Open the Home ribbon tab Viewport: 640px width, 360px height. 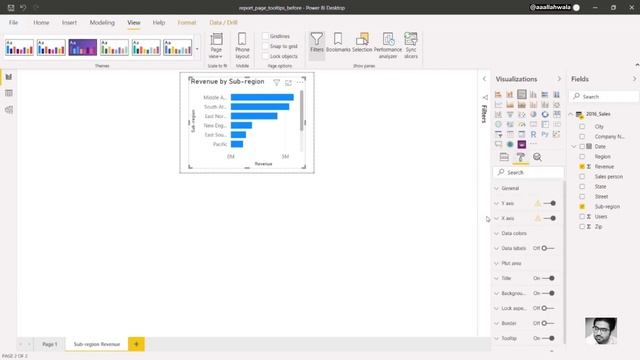point(41,22)
